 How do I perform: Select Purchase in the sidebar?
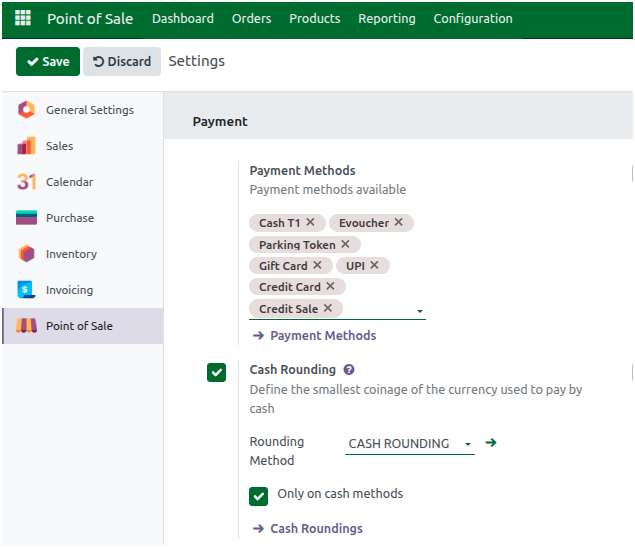pyautogui.click(x=83, y=218)
